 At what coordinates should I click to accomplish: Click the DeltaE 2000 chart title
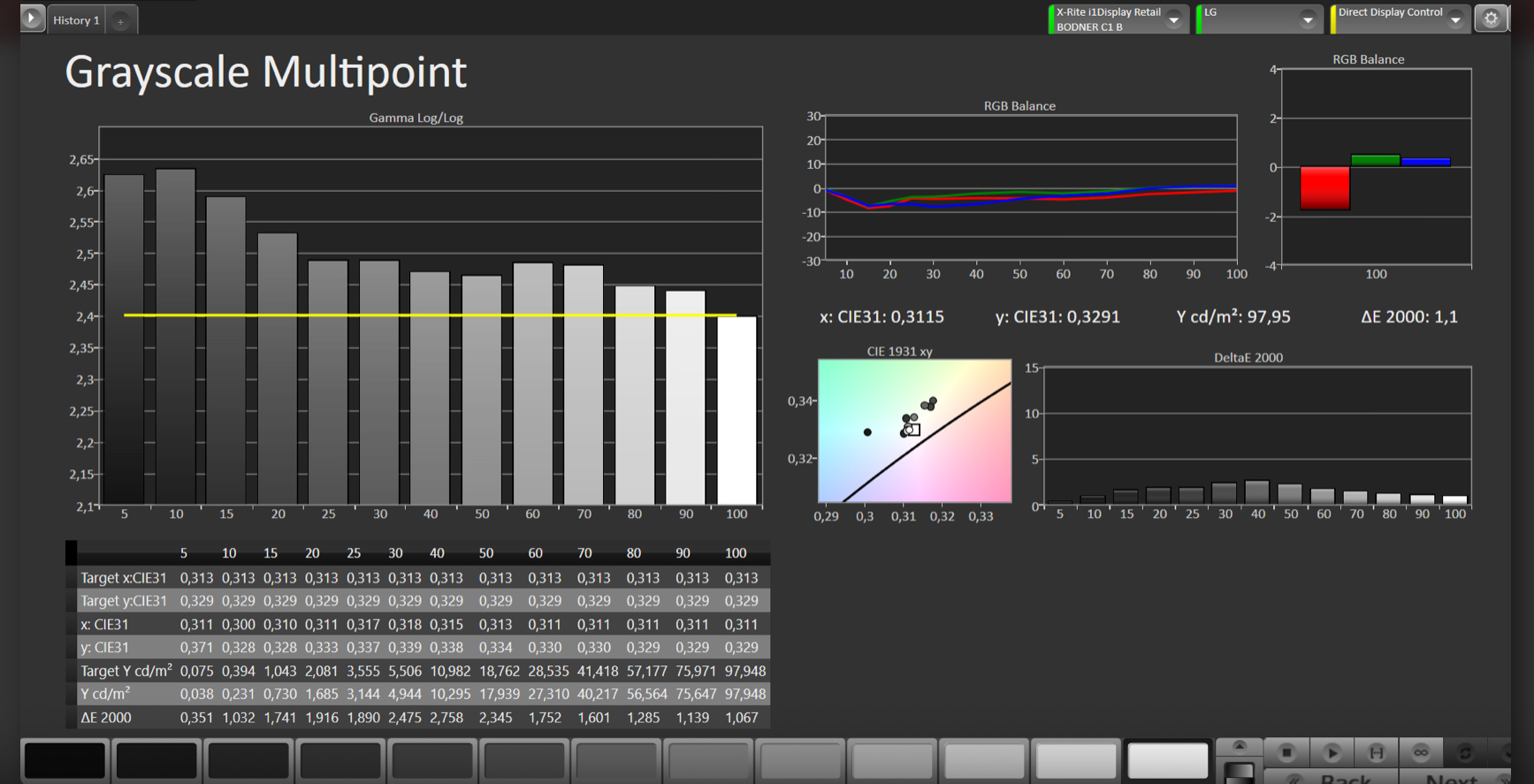pos(1248,357)
